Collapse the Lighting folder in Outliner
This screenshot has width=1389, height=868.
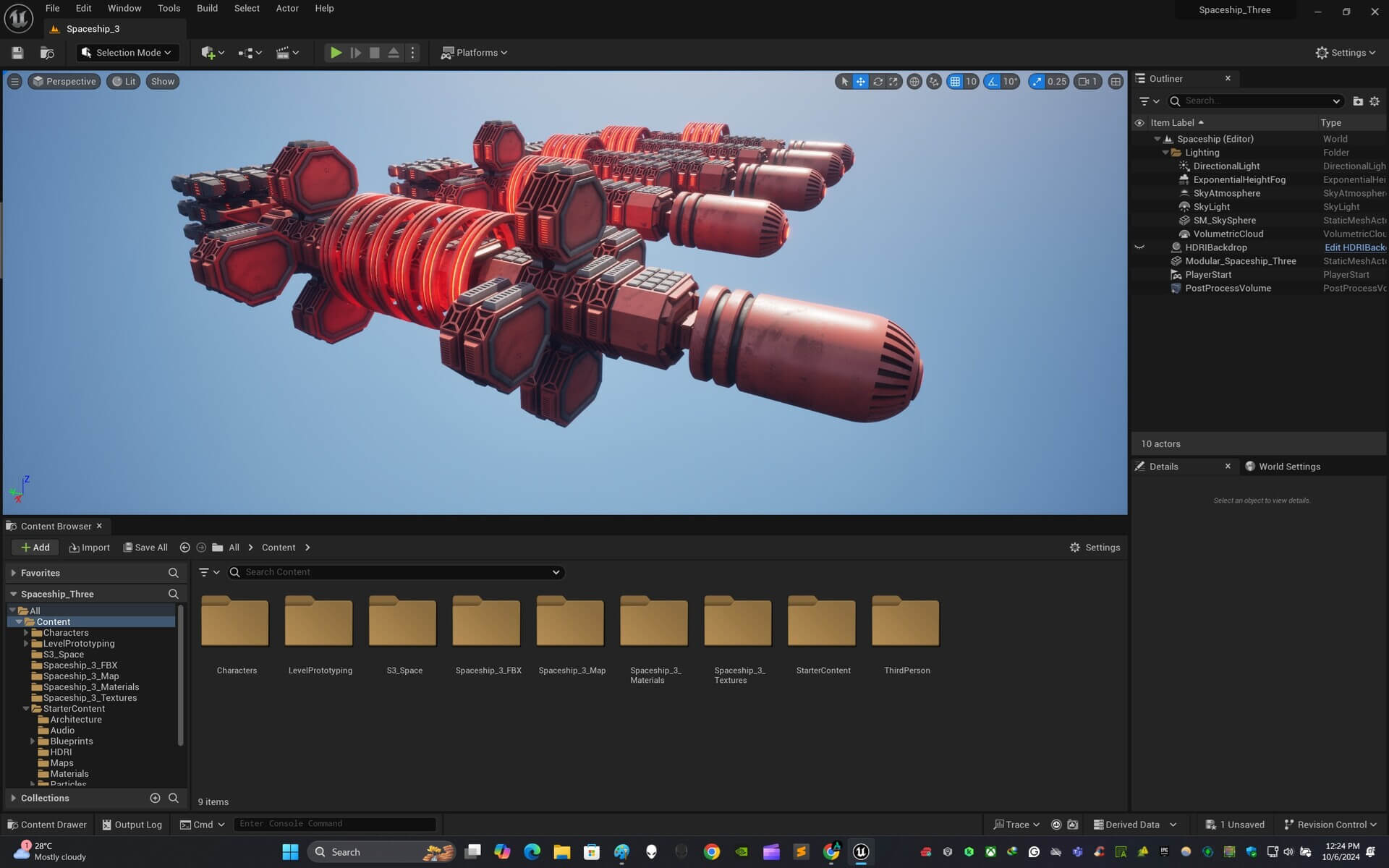click(1165, 153)
